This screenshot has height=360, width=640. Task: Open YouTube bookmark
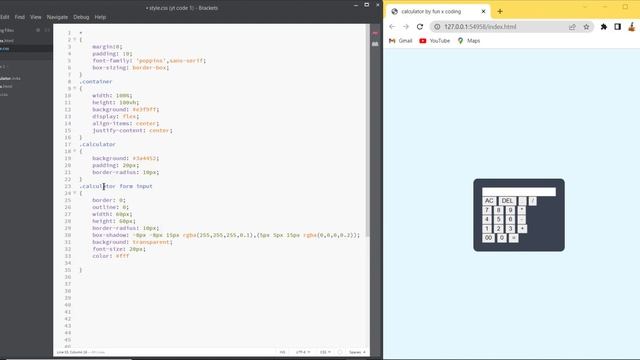click(435, 41)
